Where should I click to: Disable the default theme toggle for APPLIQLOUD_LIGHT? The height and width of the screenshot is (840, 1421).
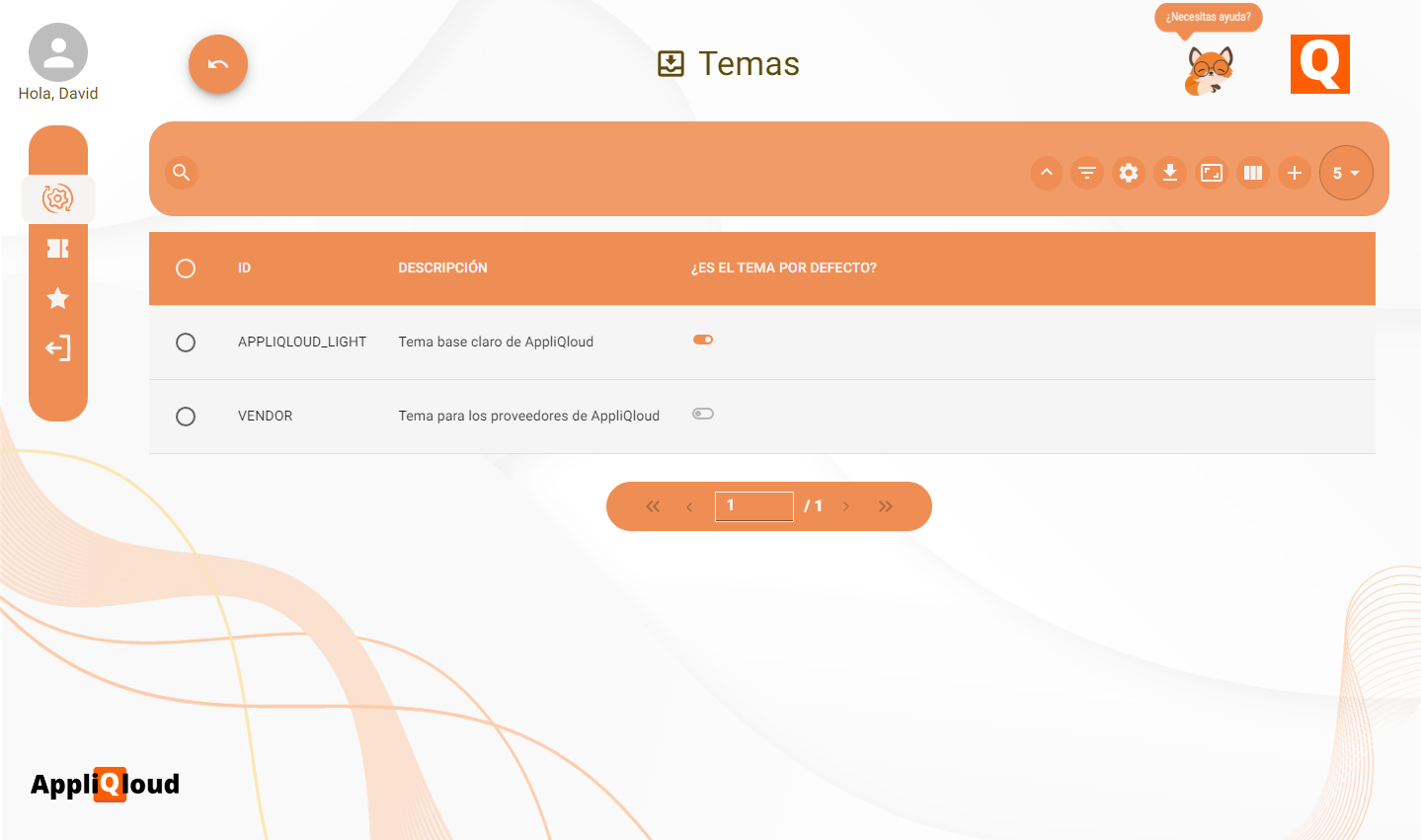click(702, 339)
